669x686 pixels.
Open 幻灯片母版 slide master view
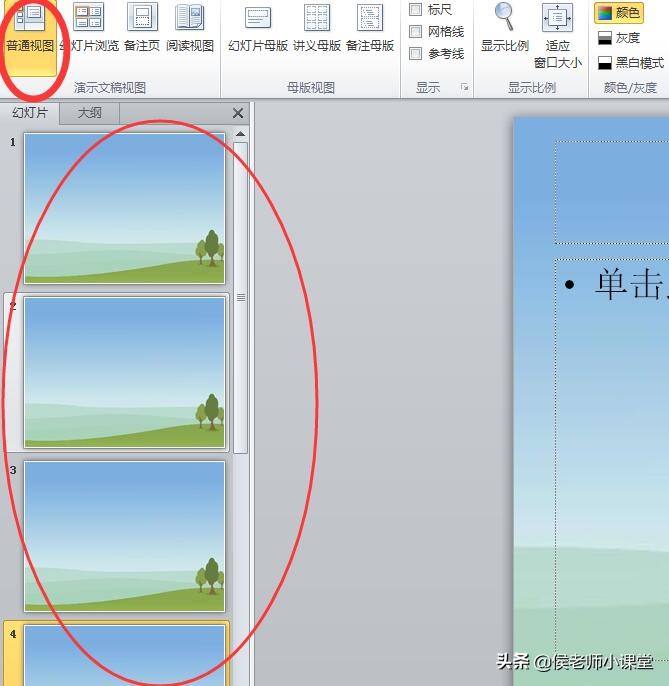click(258, 28)
